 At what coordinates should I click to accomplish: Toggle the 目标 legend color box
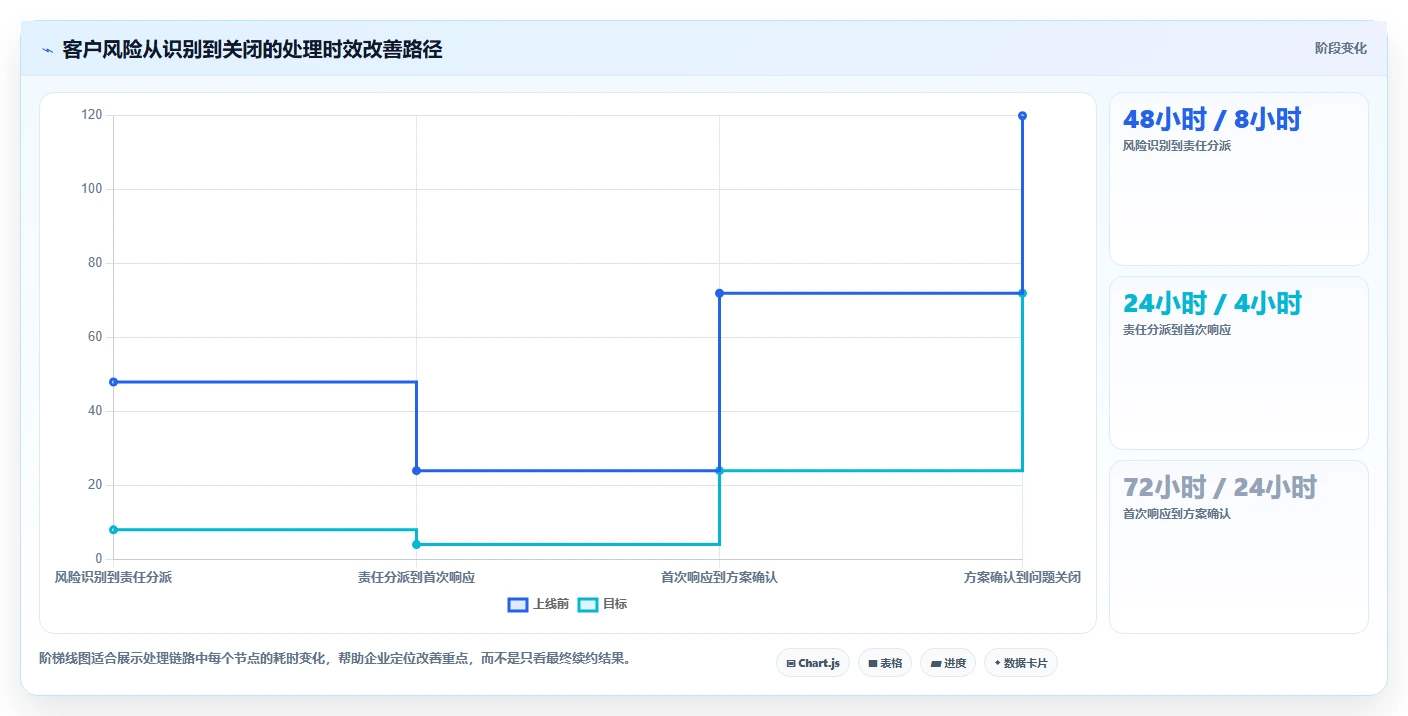click(x=588, y=604)
